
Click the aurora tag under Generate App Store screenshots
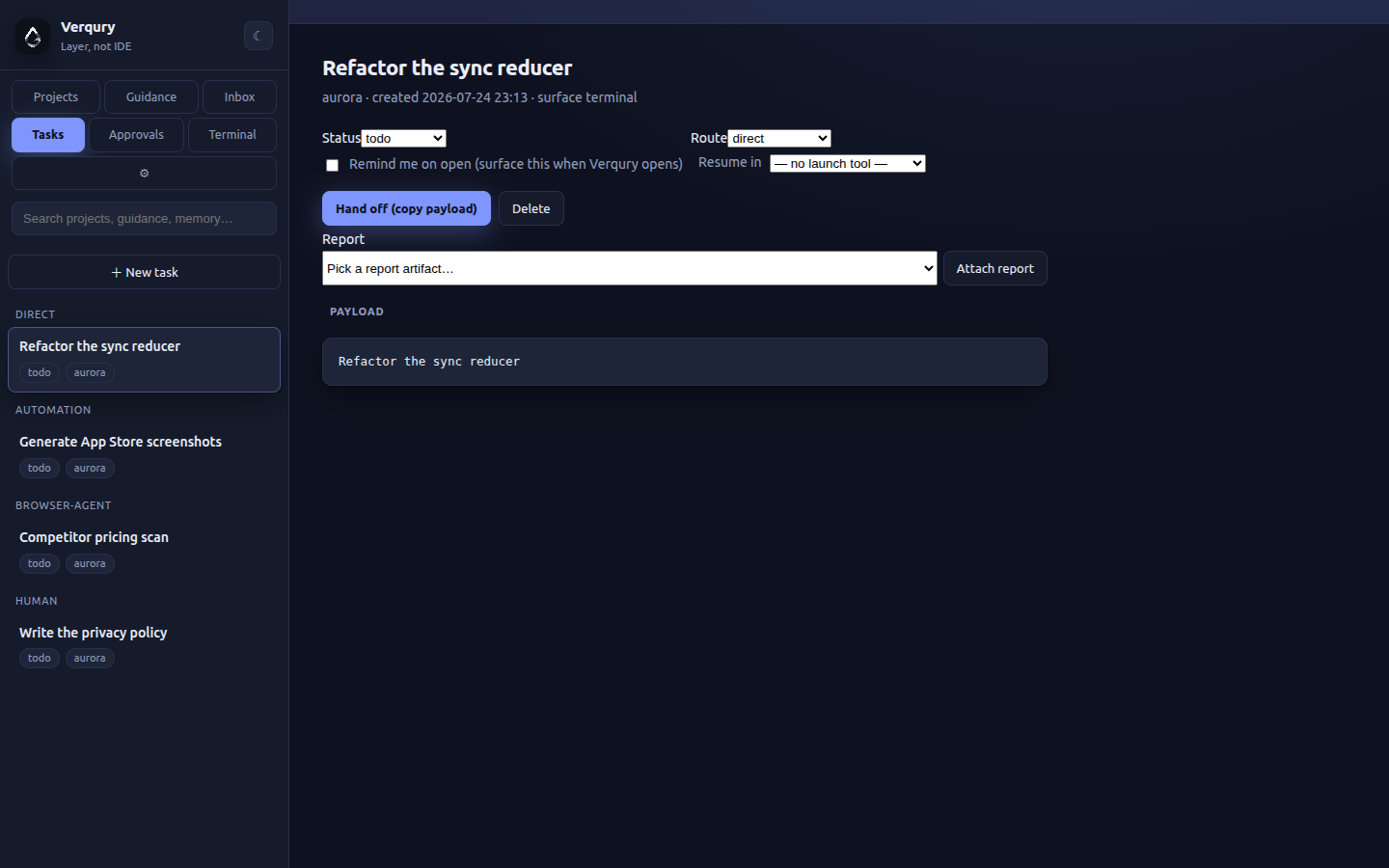coord(90,468)
